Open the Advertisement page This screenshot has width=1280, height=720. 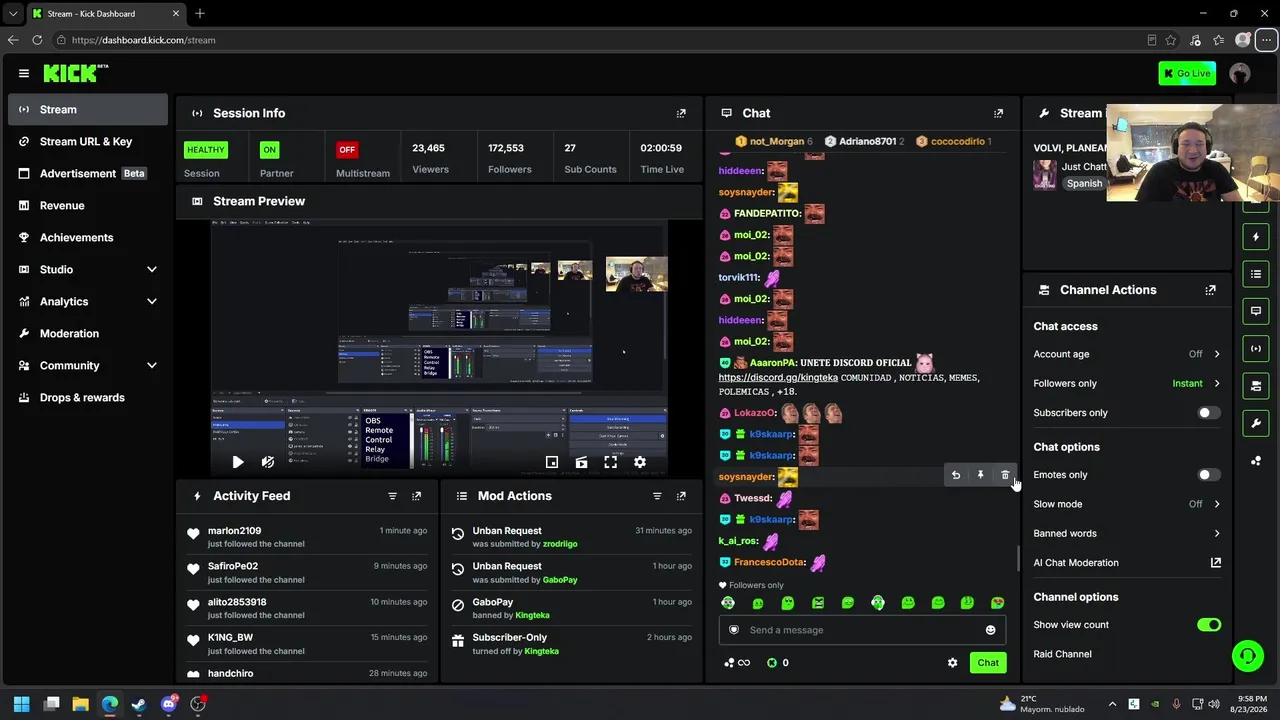[x=88, y=173]
